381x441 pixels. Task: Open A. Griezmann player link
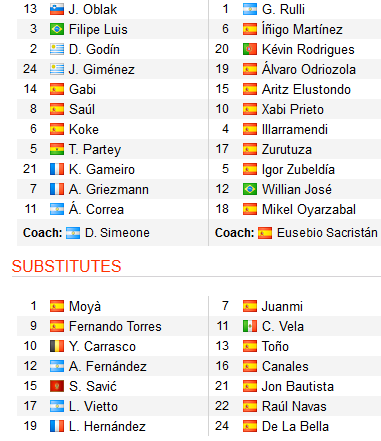(x=109, y=189)
